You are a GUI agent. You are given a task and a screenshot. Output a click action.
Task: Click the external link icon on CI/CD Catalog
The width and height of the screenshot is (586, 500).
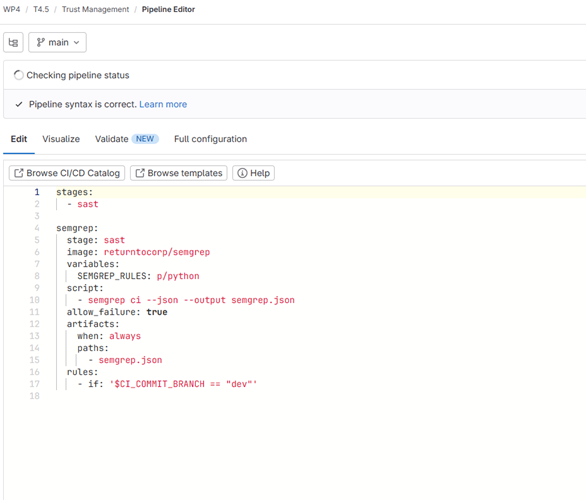(x=18, y=173)
